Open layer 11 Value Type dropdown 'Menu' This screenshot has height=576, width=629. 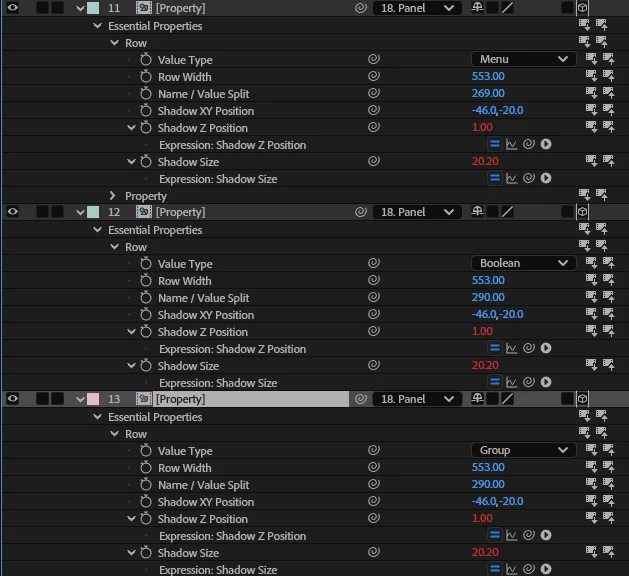[x=523, y=59]
